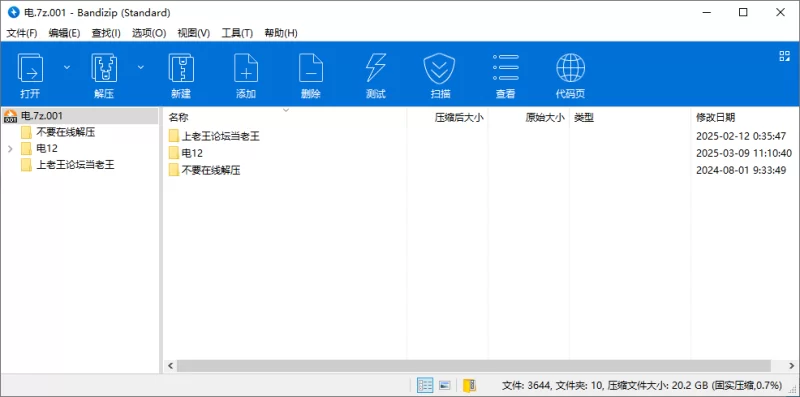Click the status bar file count text
Image resolution: width=800 pixels, height=397 pixels.
click(642, 385)
